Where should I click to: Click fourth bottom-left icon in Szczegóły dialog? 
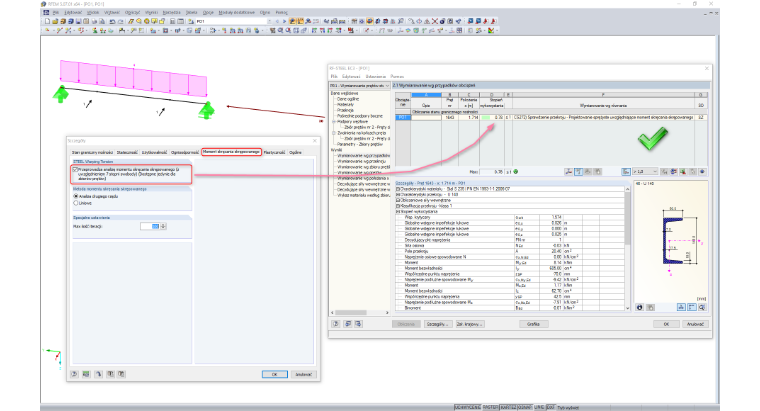pyautogui.click(x=111, y=374)
